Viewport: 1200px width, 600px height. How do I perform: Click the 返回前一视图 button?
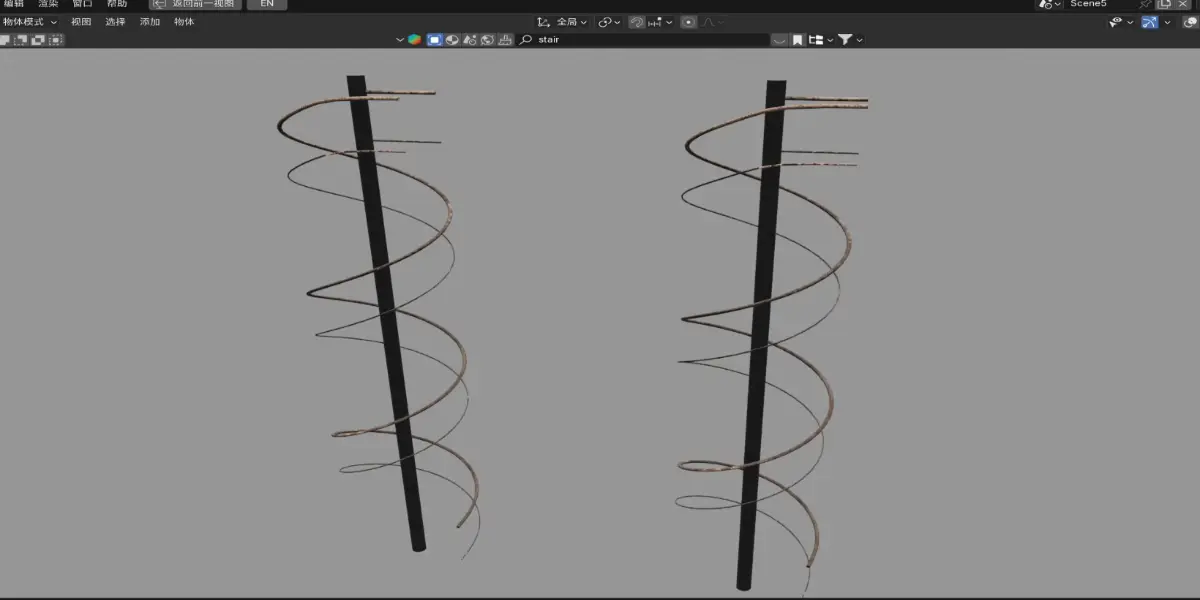tap(196, 4)
